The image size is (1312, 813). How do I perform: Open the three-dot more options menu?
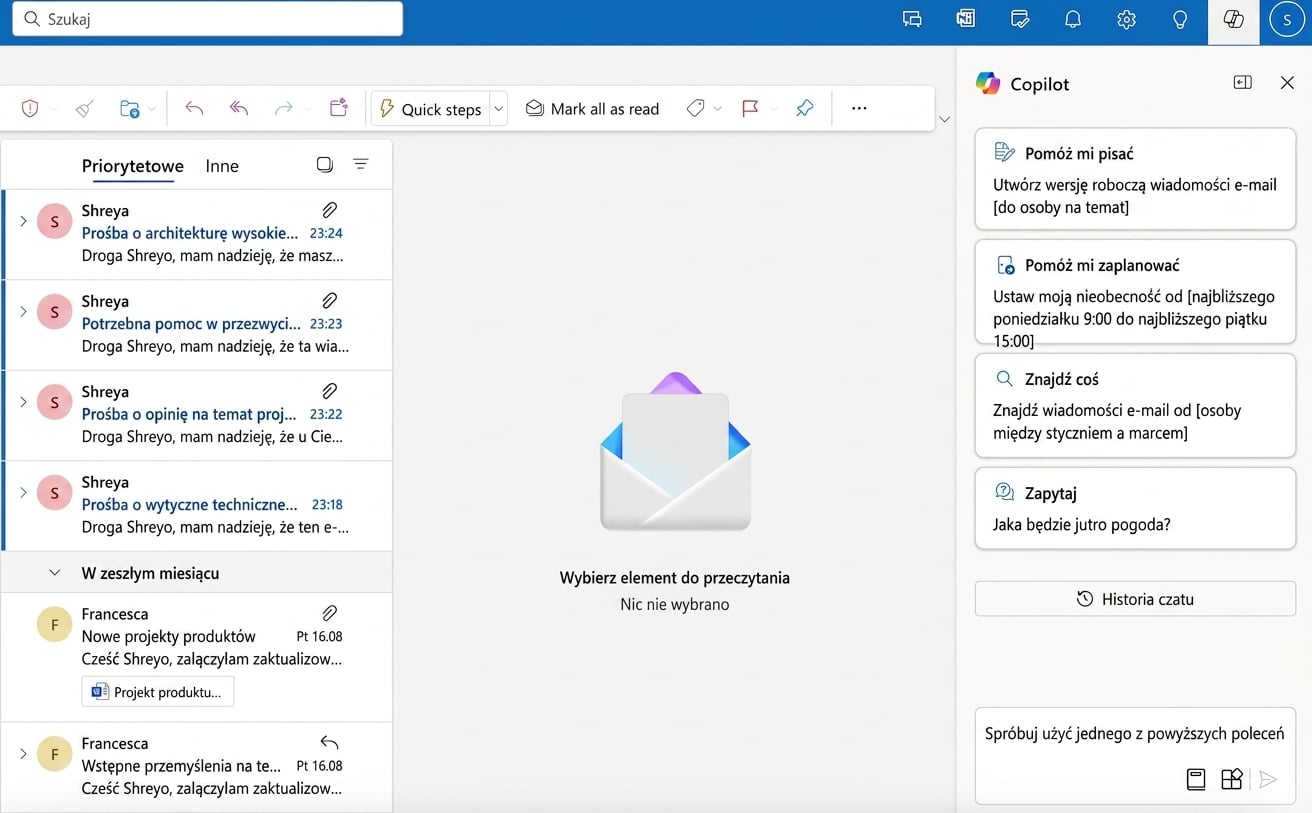(x=859, y=109)
